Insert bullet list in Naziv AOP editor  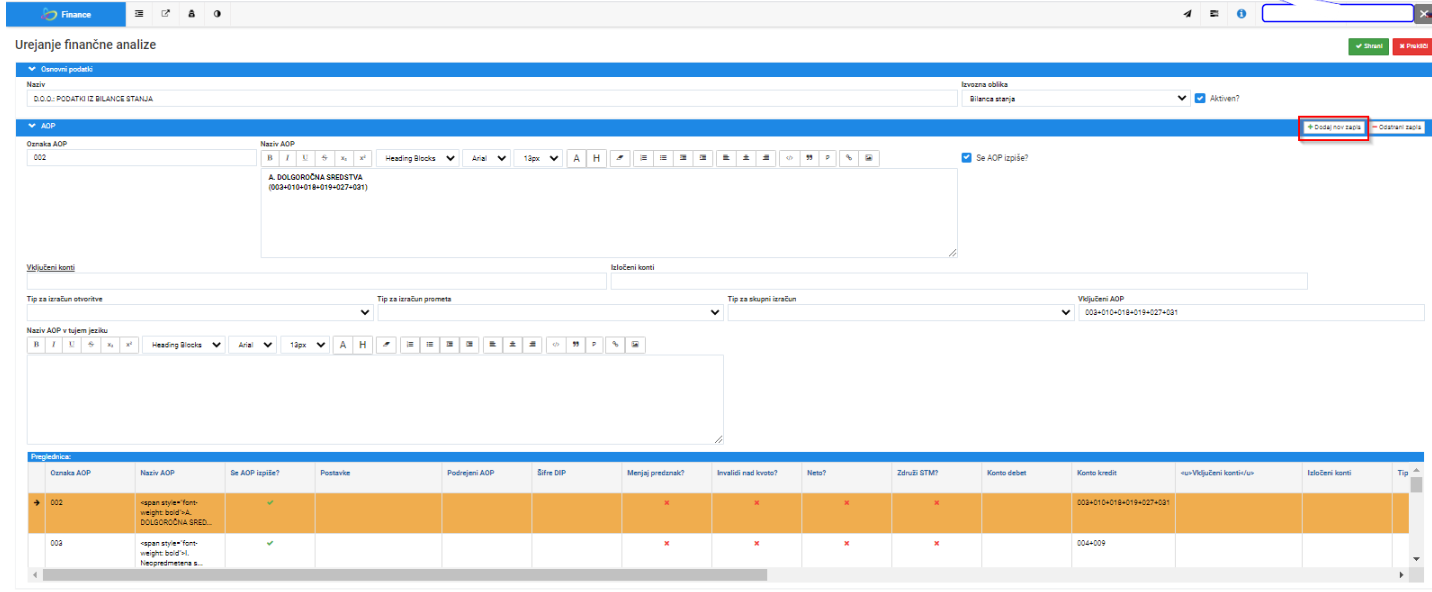click(x=664, y=158)
